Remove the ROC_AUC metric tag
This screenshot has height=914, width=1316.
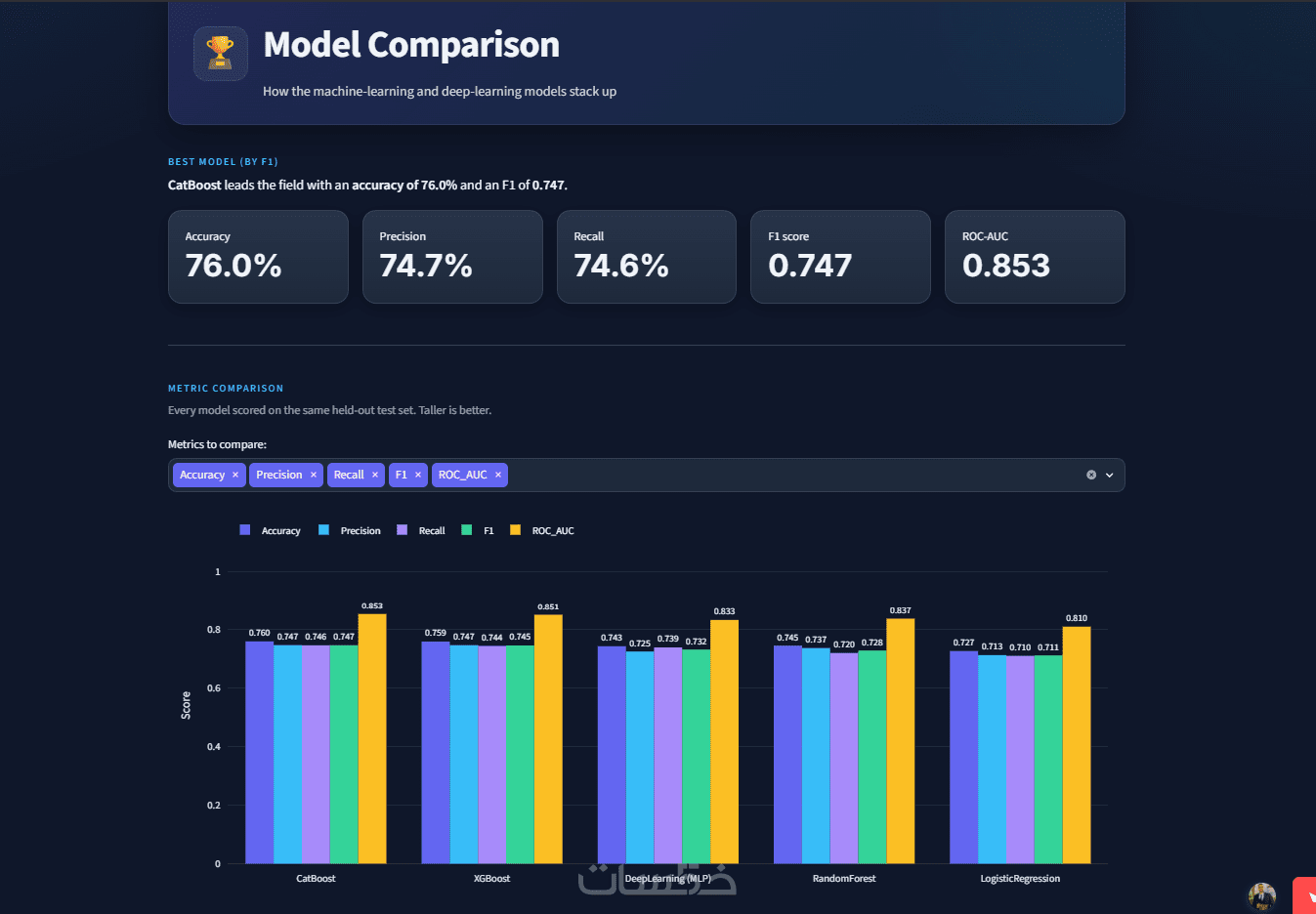coord(498,475)
